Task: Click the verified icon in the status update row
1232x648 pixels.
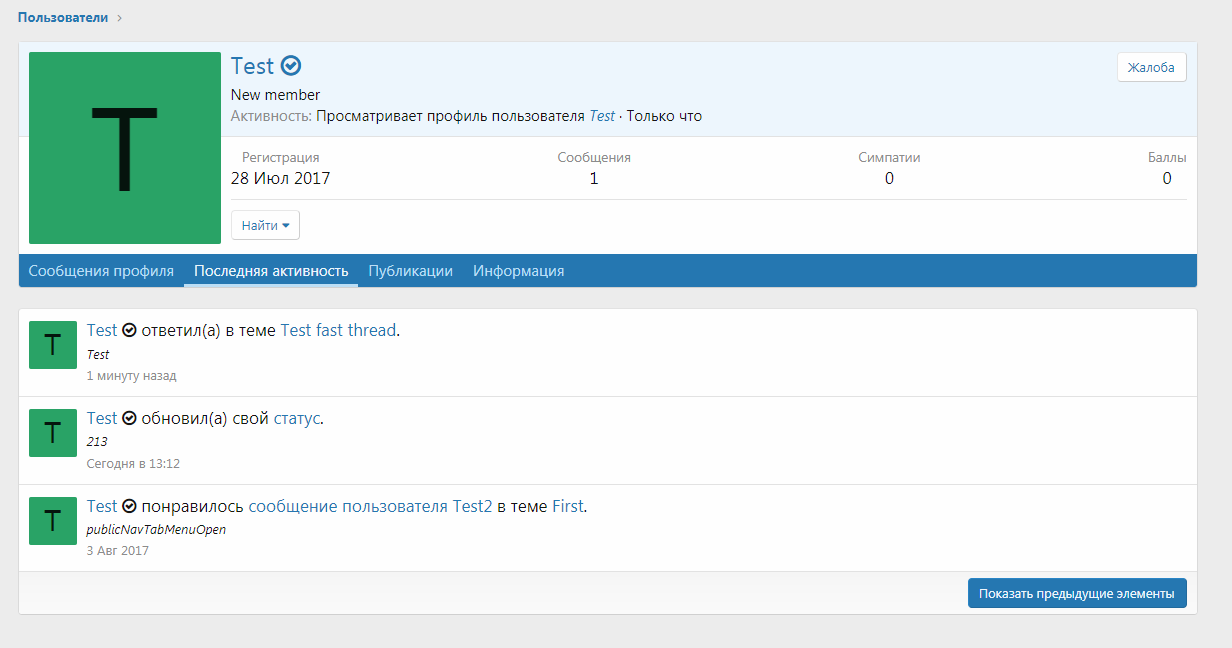Action: point(129,418)
